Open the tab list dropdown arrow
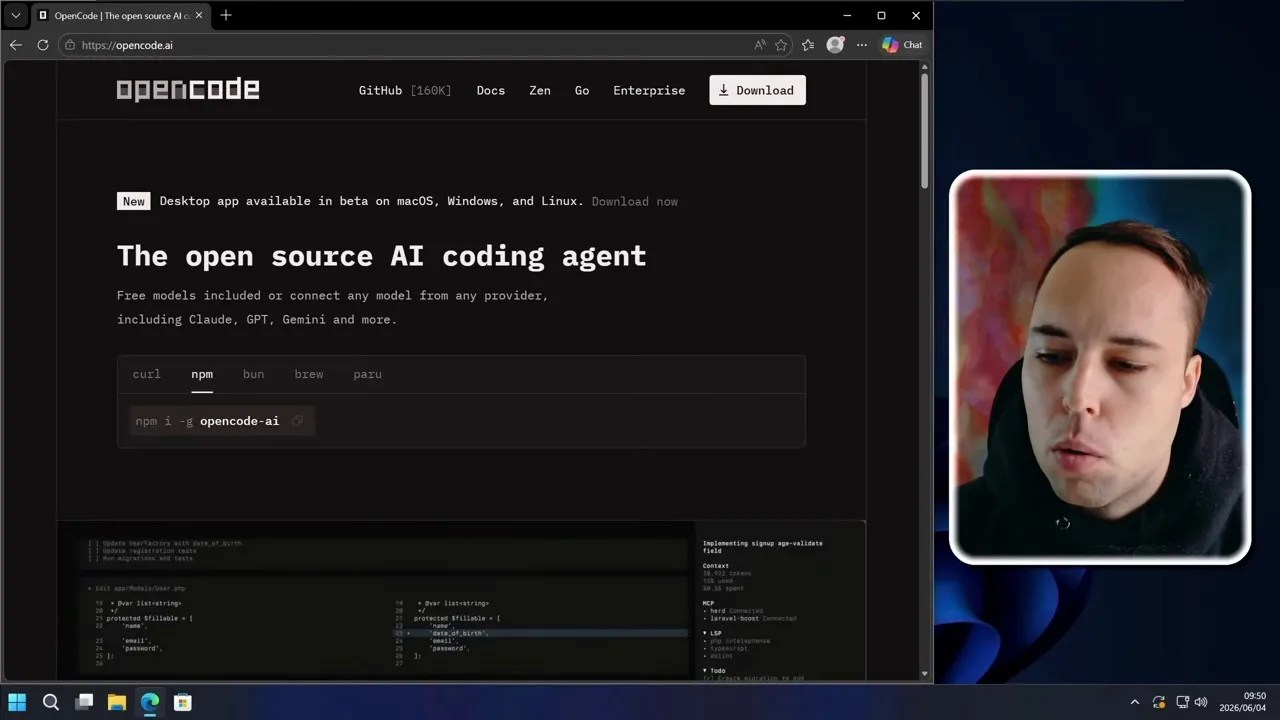The height and width of the screenshot is (720, 1280). 15,15
